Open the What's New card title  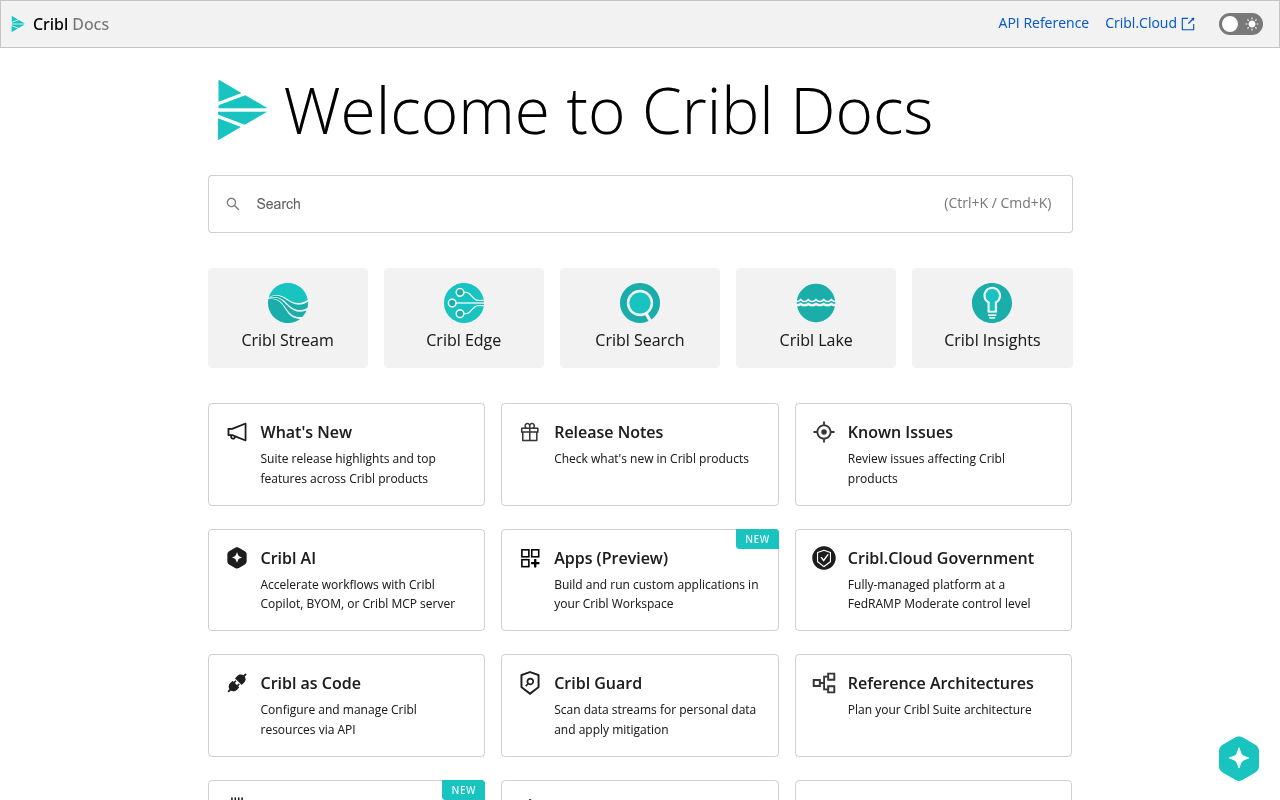(306, 432)
